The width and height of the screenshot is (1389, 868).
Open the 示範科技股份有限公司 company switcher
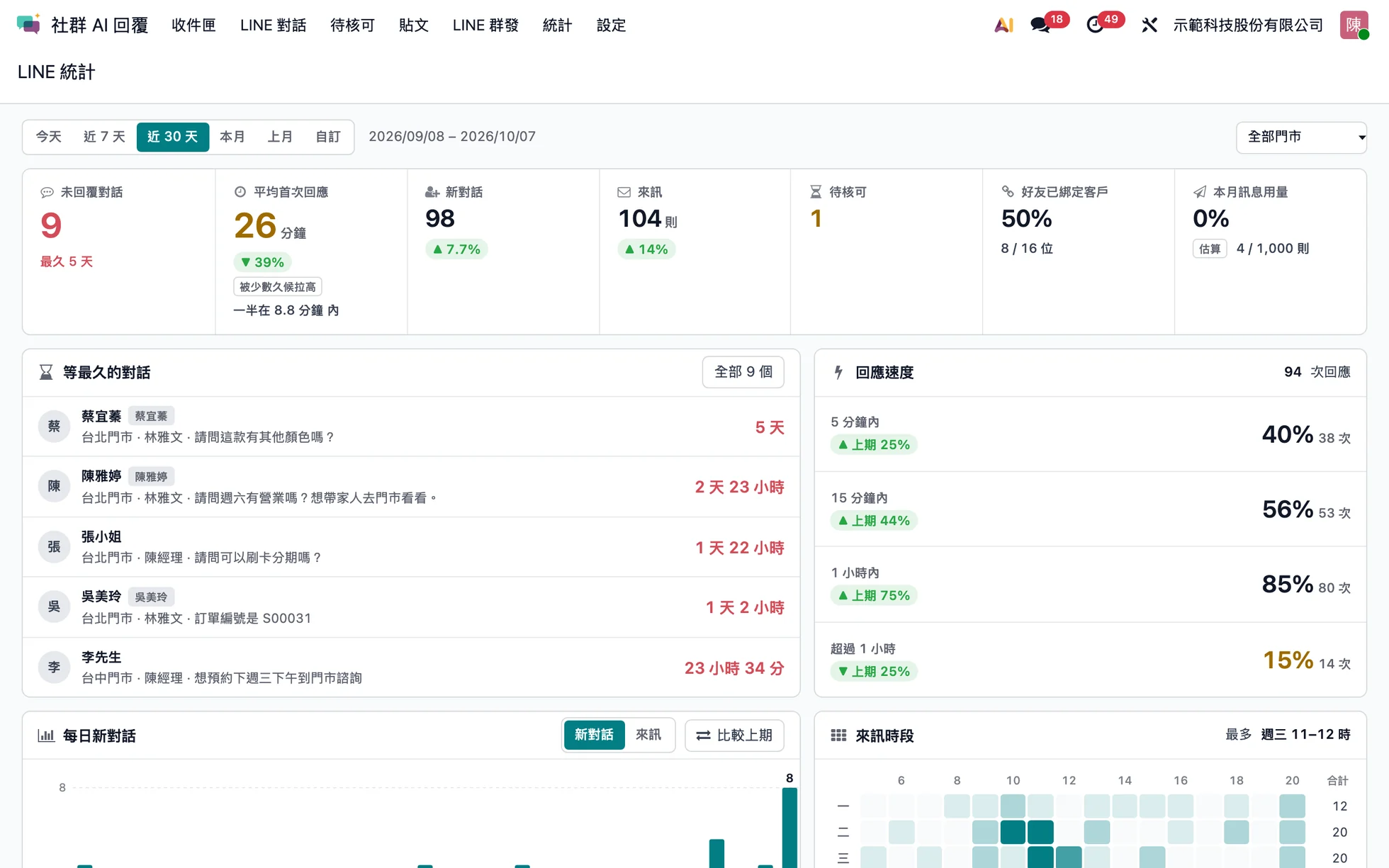click(x=1248, y=25)
